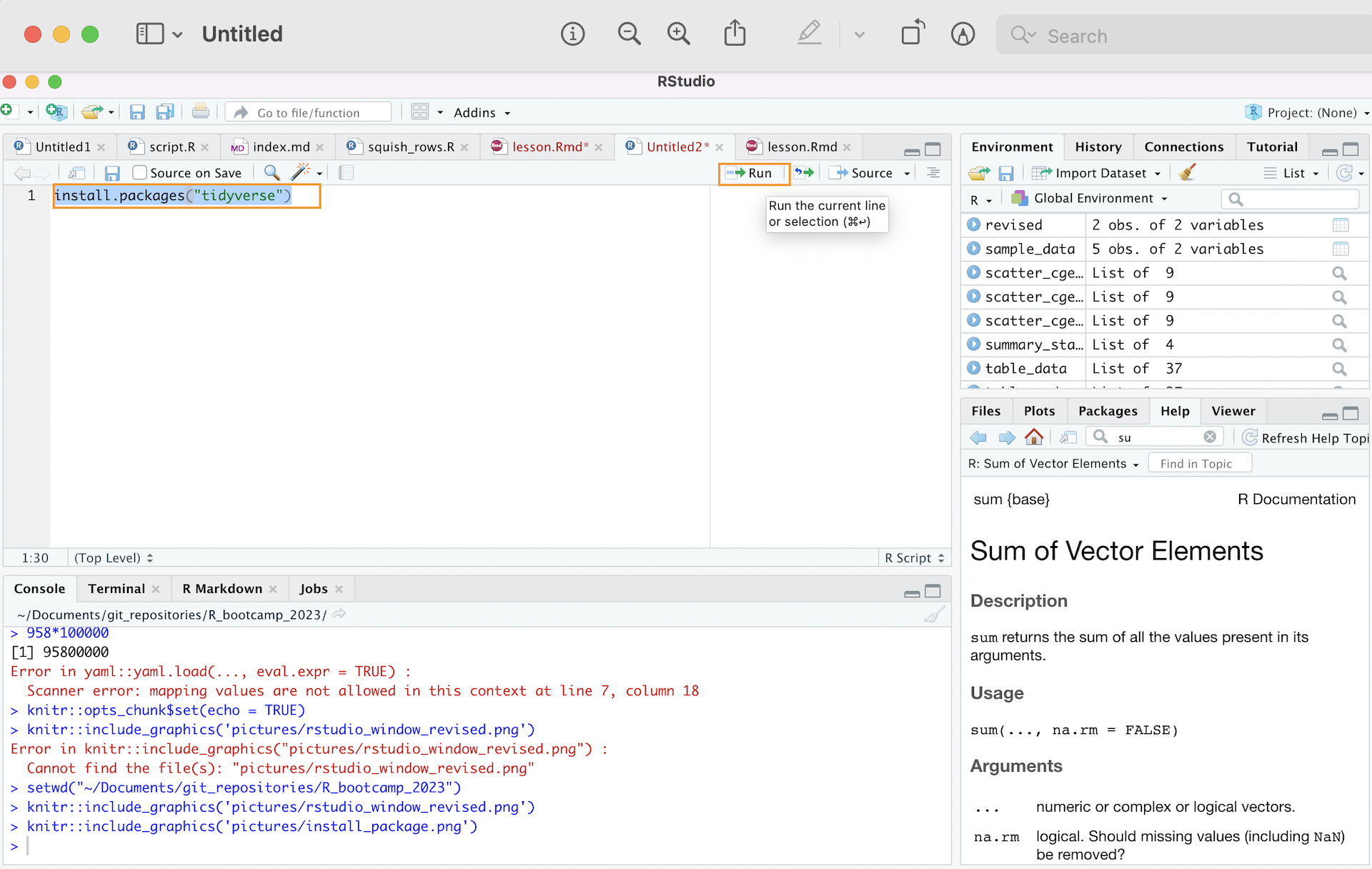Click the Preview info icon

pos(572,34)
